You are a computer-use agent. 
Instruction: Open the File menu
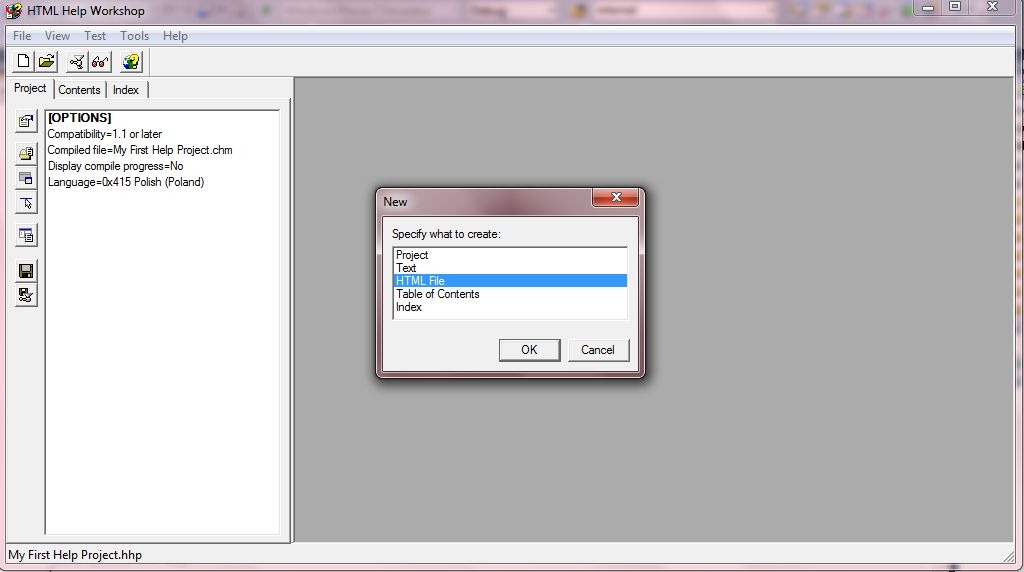tap(22, 36)
